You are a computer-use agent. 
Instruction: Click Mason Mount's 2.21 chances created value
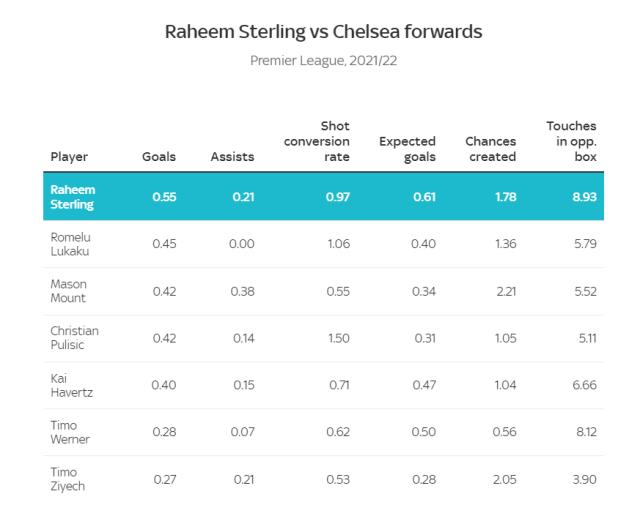tap(503, 291)
